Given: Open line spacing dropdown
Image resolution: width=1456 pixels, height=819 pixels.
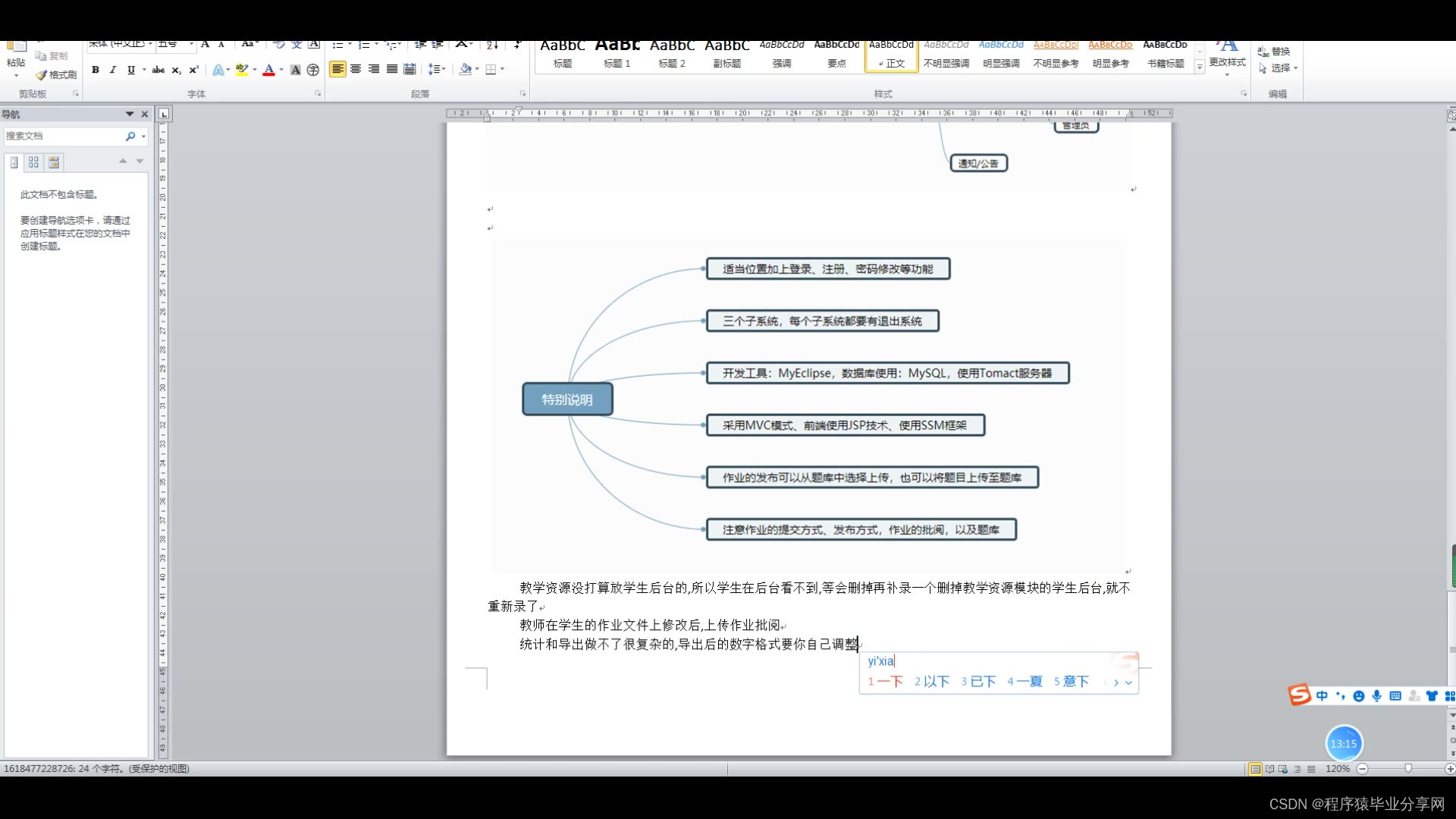Looking at the screenshot, I should [438, 69].
